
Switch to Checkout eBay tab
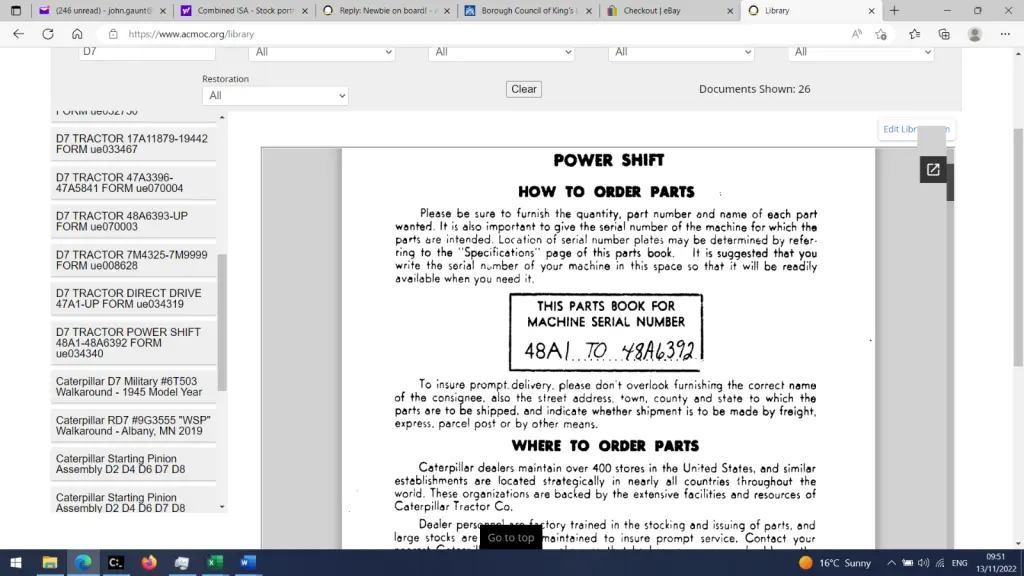tap(670, 10)
